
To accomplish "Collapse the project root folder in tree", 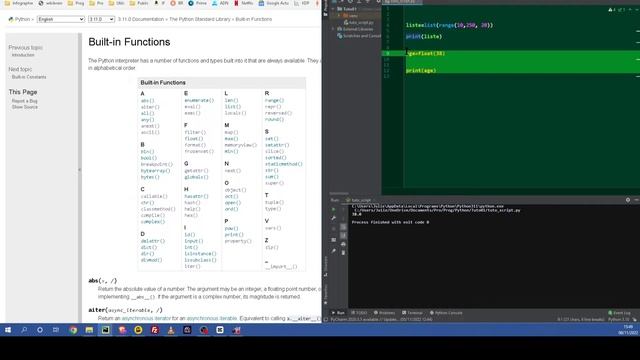I will pyautogui.click(x=333, y=9).
